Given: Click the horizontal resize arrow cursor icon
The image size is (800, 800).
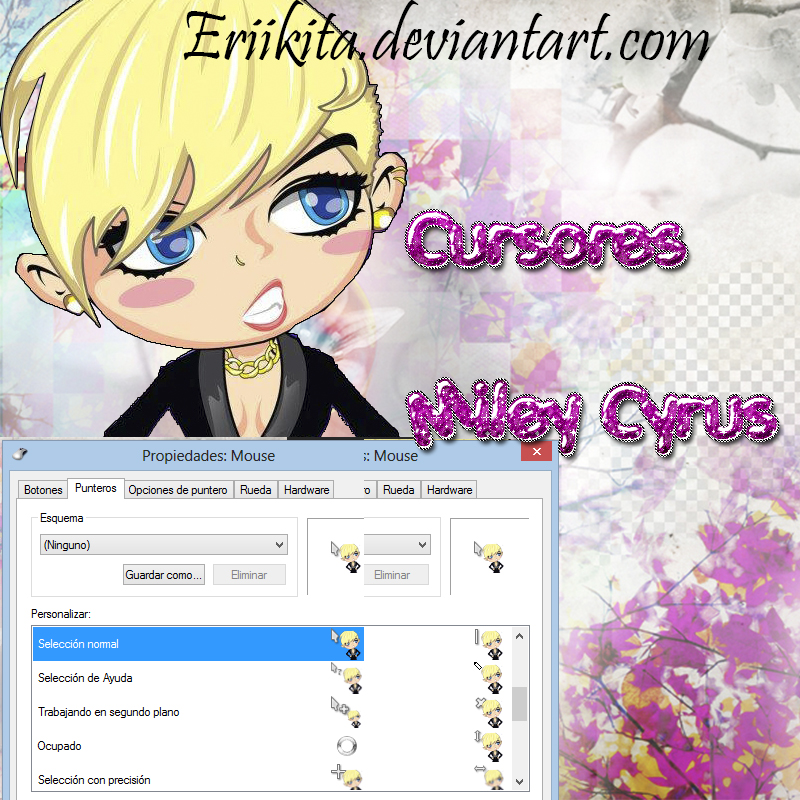Looking at the screenshot, I should [x=489, y=777].
